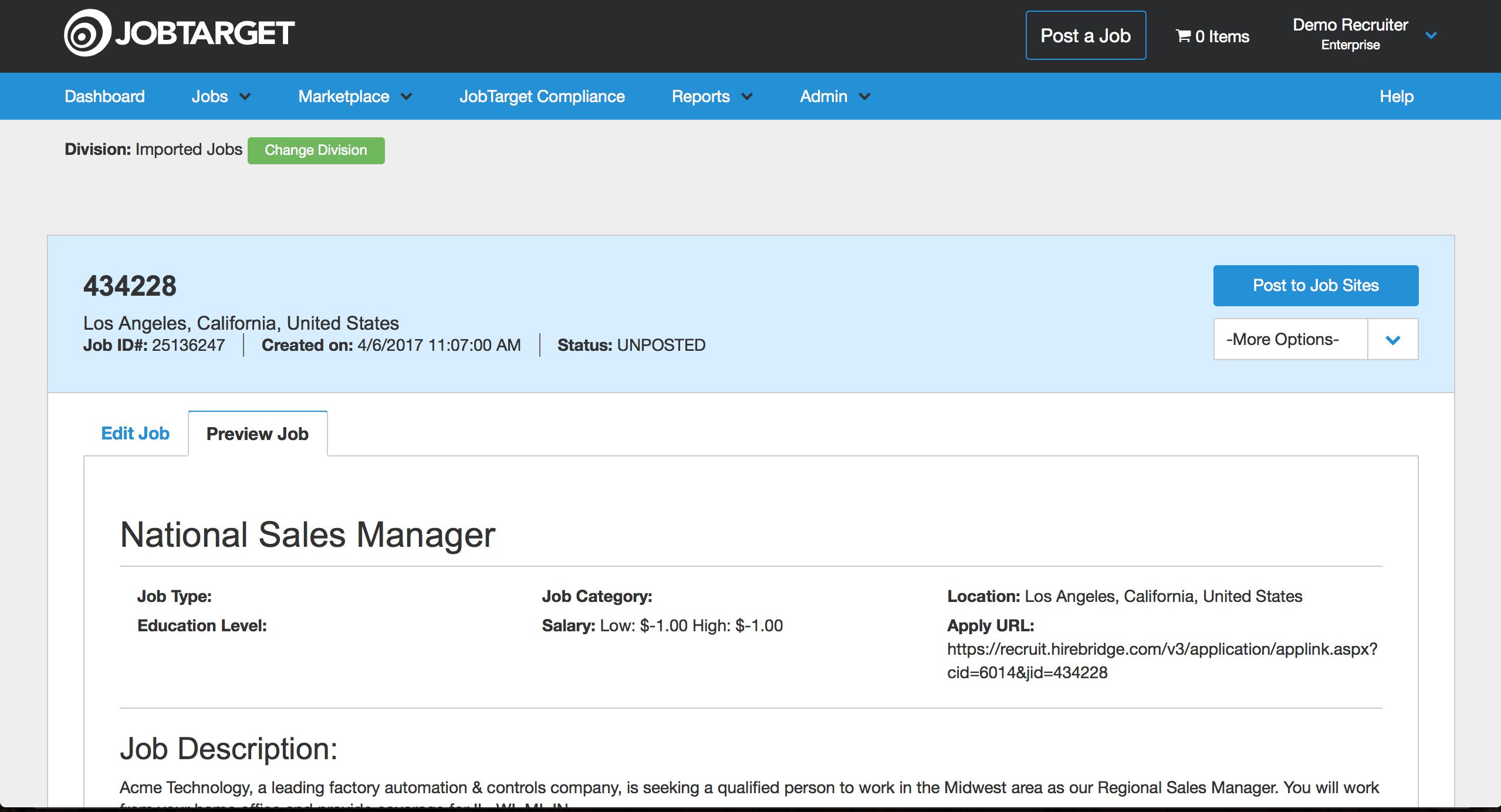This screenshot has width=1501, height=812.
Task: Click the Demo Recruiter account chevron
Action: (x=1432, y=35)
